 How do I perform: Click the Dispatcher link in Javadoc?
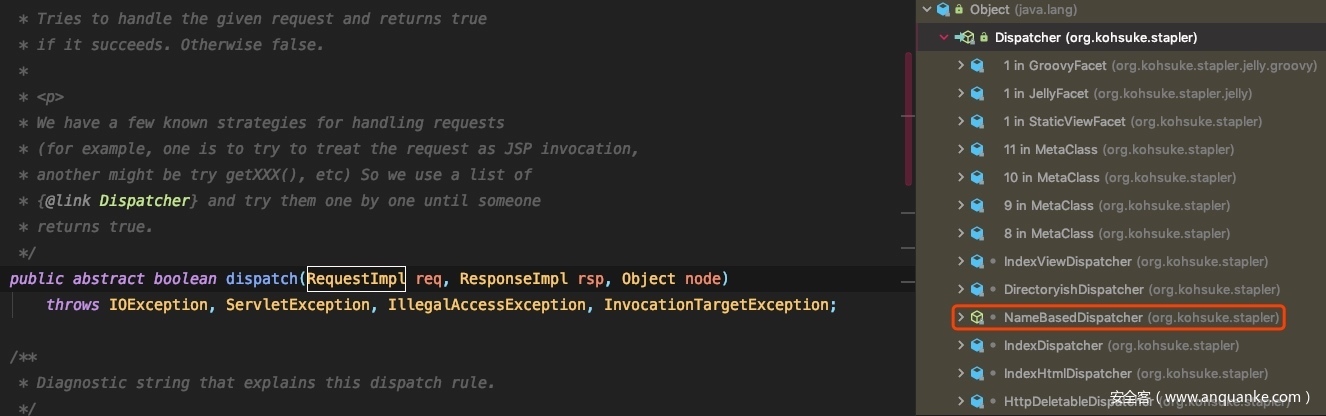tap(144, 200)
